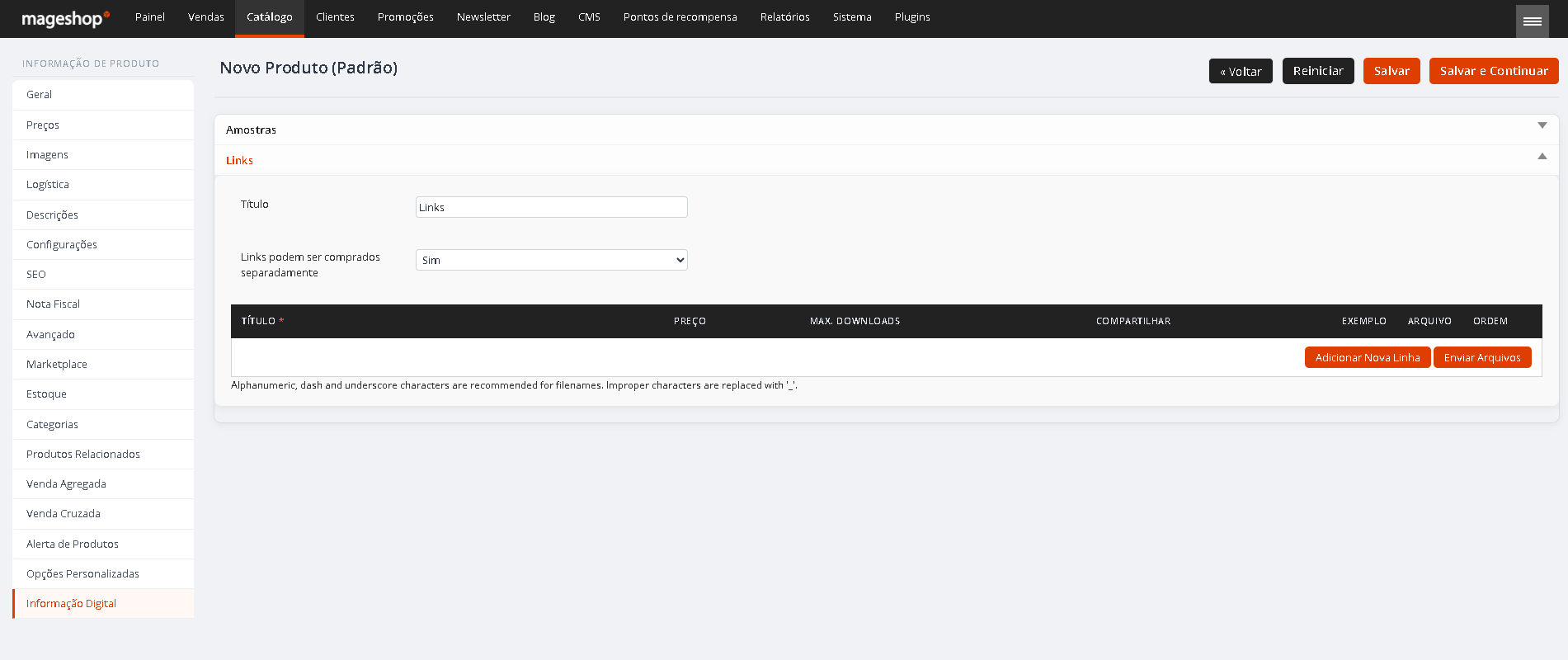Select Opções Personalizadas in sidebar

click(x=103, y=574)
